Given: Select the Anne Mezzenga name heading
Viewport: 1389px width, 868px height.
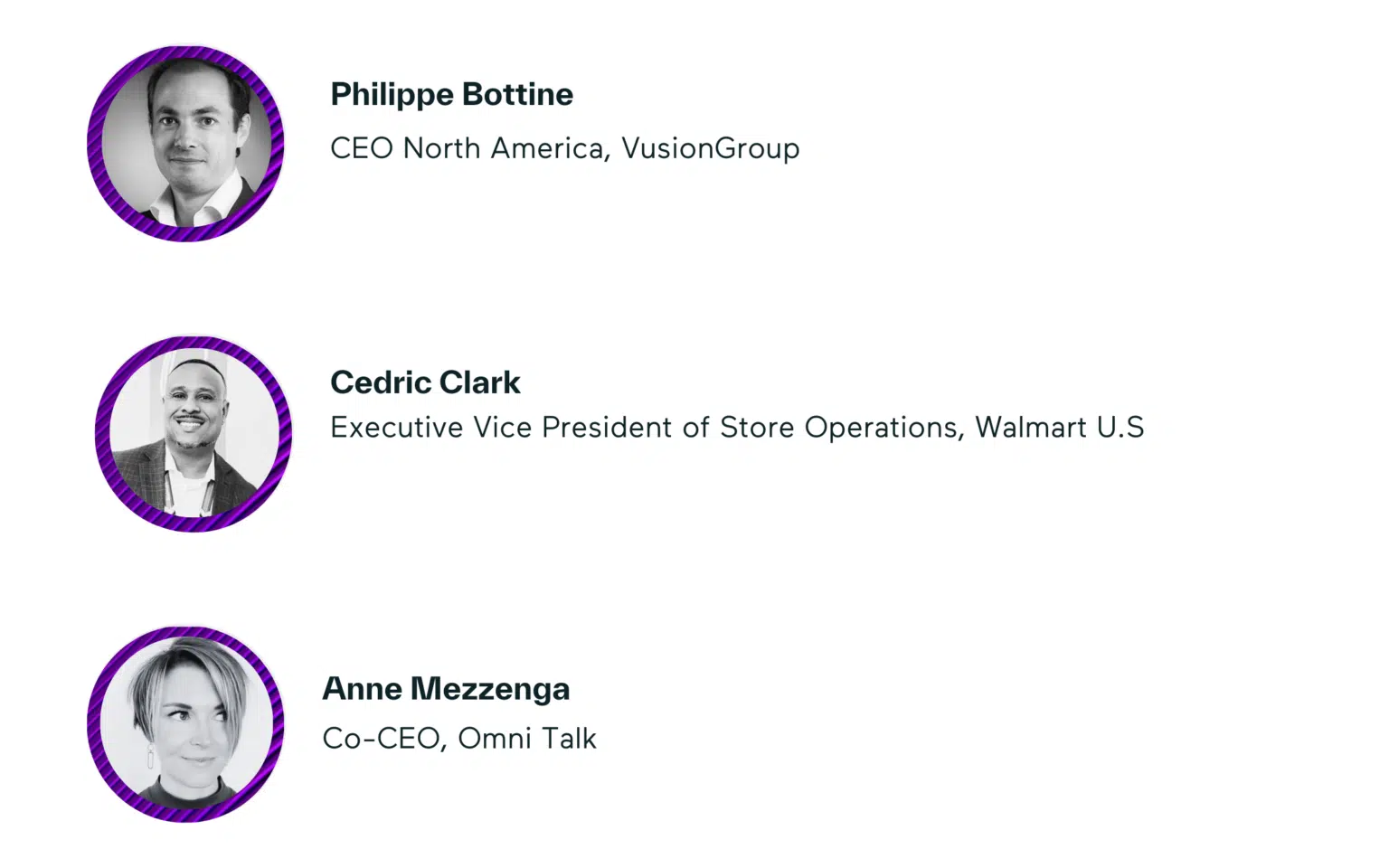Looking at the screenshot, I should point(446,689).
